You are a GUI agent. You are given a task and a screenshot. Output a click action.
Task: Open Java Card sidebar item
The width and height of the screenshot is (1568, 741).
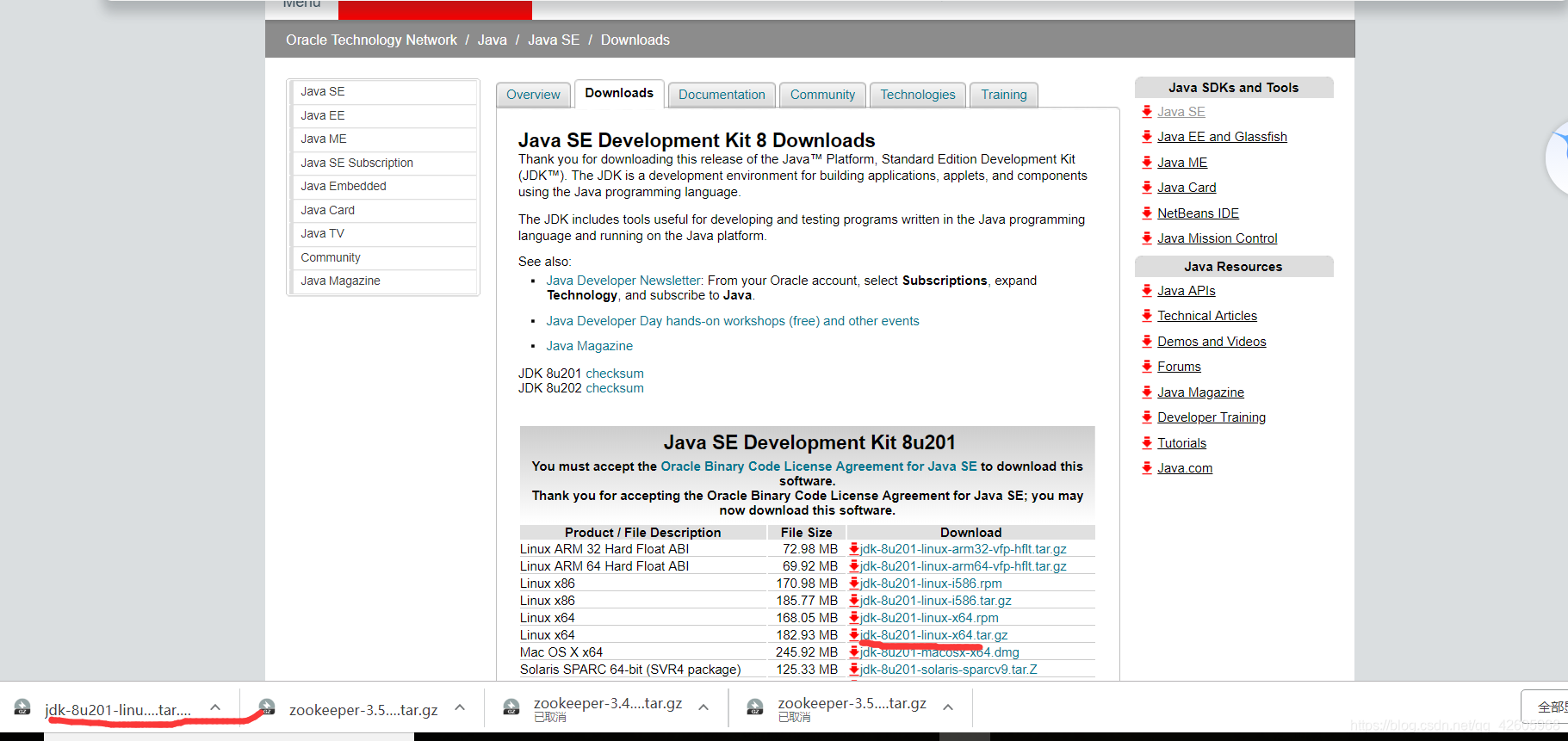(383, 210)
